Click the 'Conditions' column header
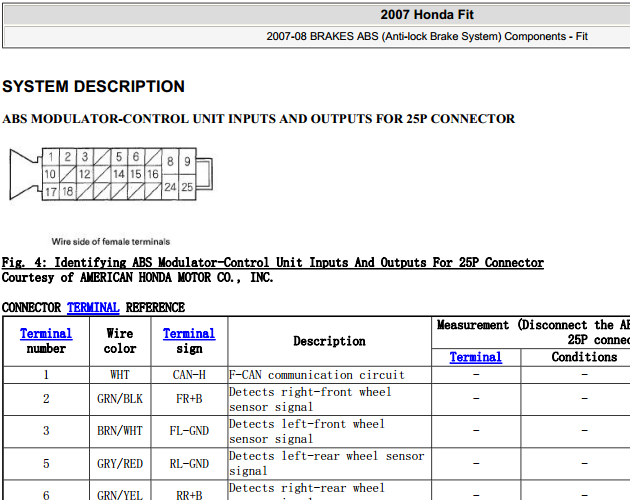This screenshot has height=500, width=630. [584, 357]
